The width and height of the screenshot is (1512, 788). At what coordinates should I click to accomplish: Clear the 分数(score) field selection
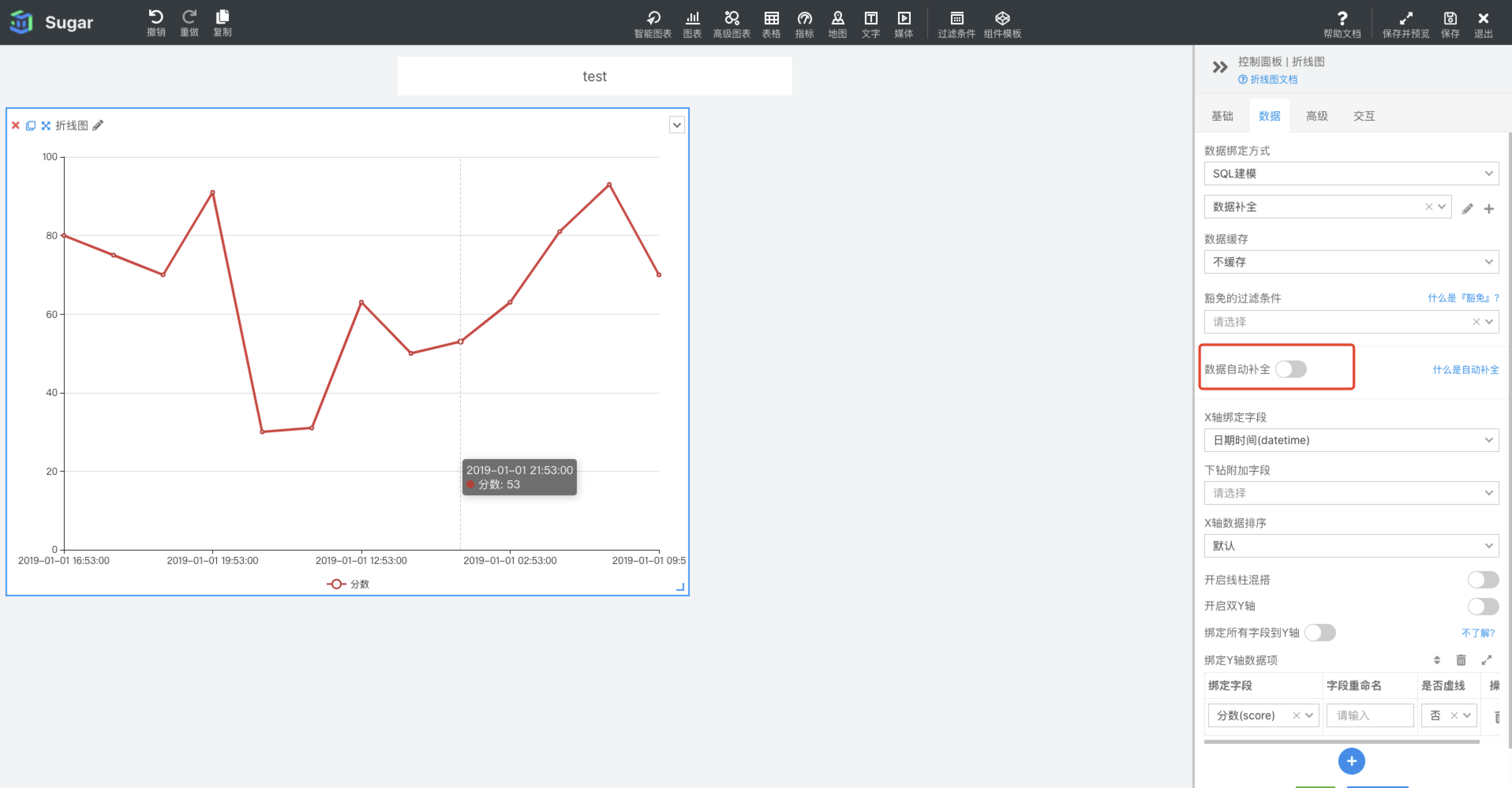coord(1297,715)
